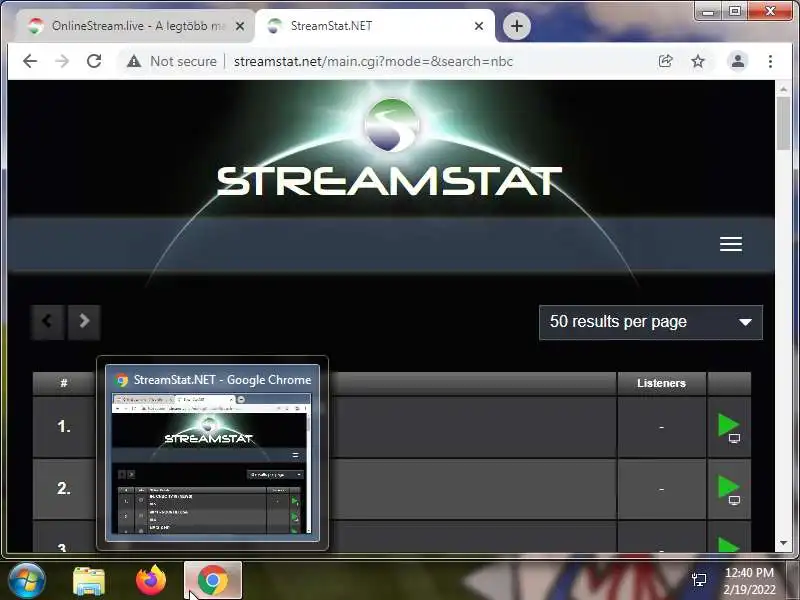This screenshot has height=600, width=800.
Task: Open the hamburger navigation menu
Action: click(x=731, y=244)
